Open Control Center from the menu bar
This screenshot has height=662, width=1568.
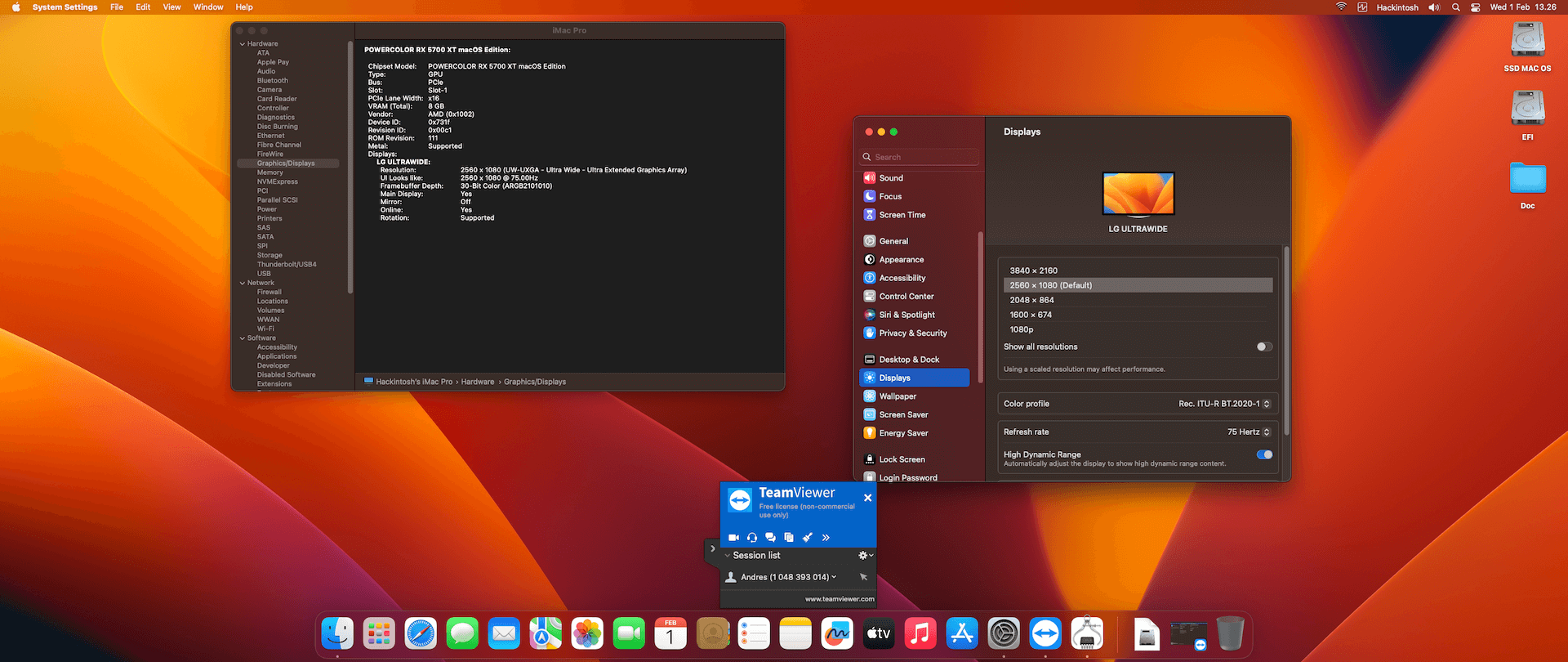pyautogui.click(x=1476, y=7)
